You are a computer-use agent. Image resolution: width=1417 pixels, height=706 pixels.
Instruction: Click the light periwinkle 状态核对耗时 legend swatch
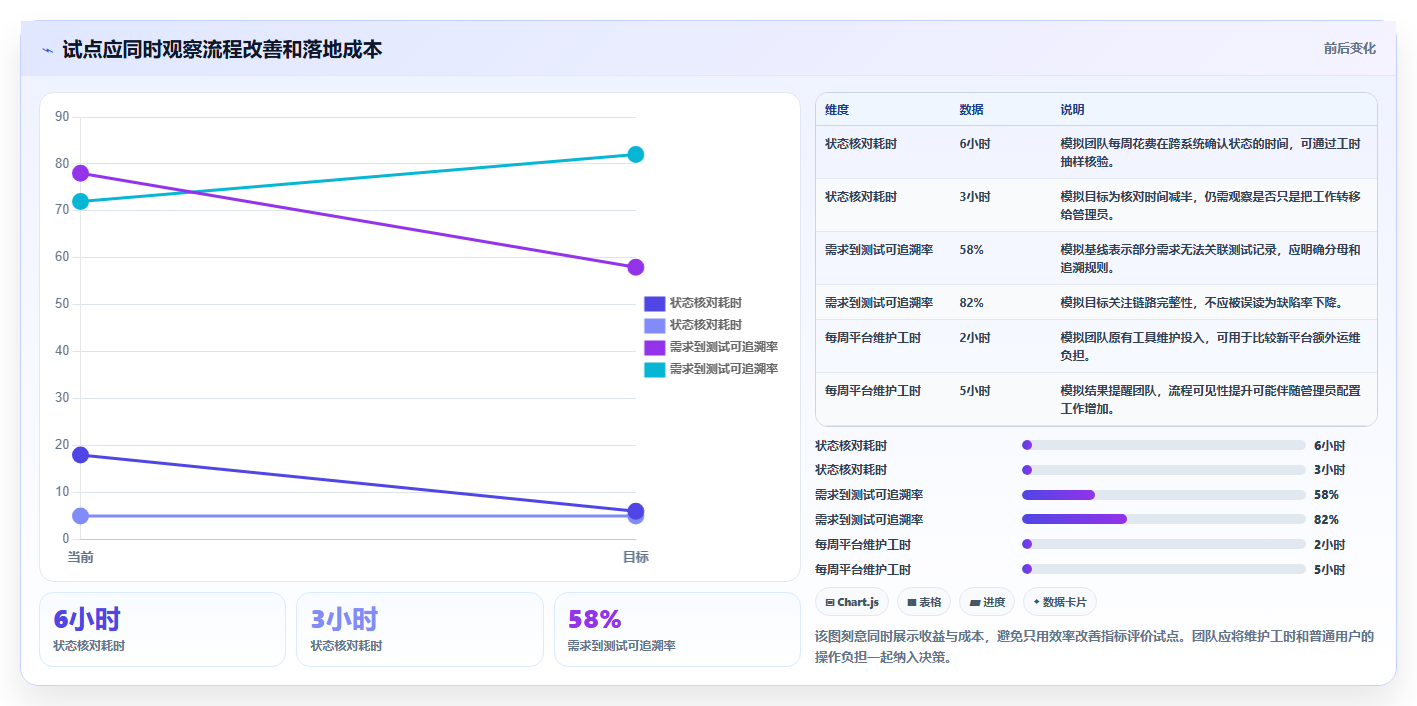click(x=654, y=325)
